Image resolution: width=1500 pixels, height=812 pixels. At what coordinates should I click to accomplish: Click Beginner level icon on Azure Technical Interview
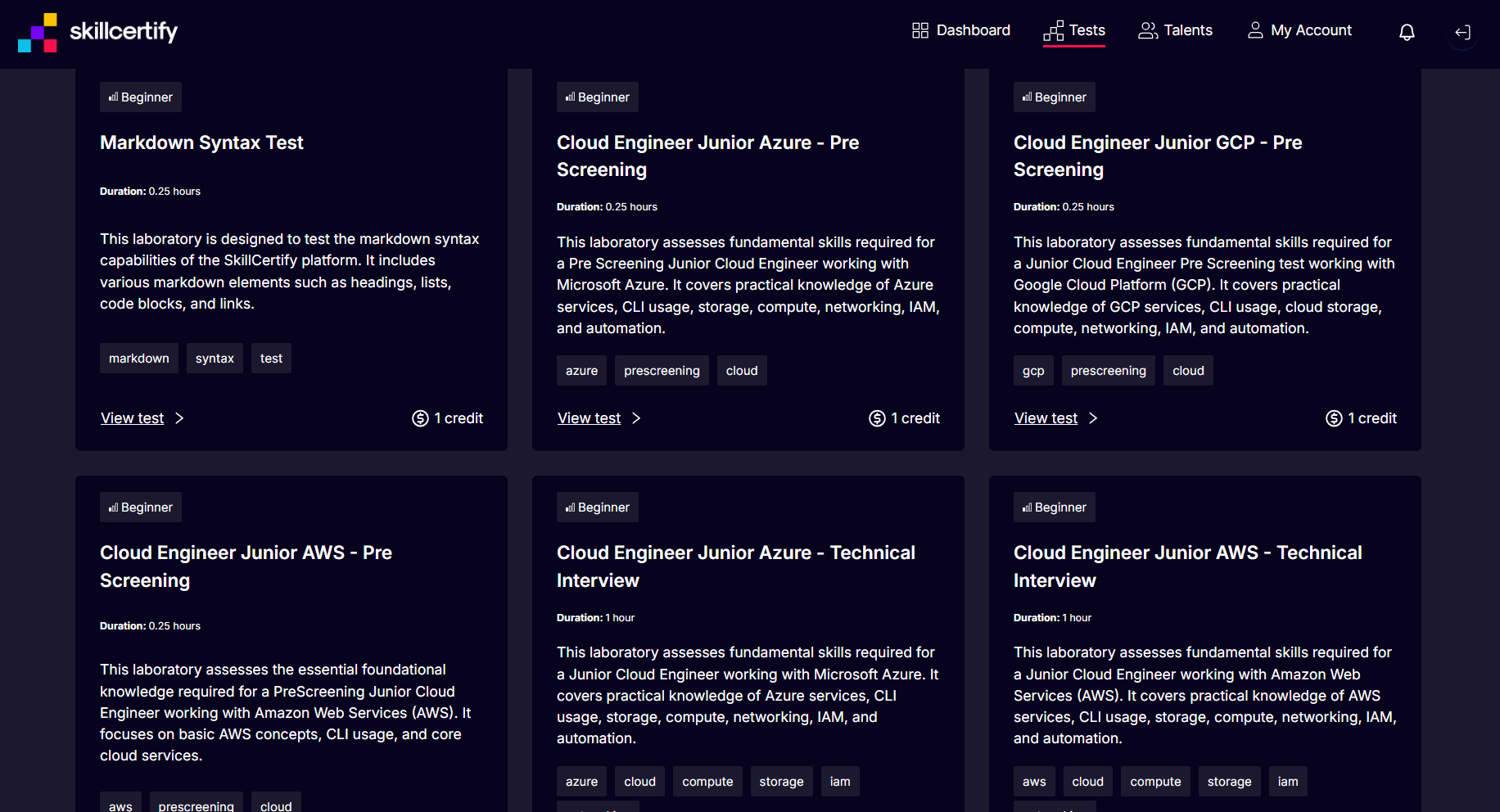coord(570,508)
